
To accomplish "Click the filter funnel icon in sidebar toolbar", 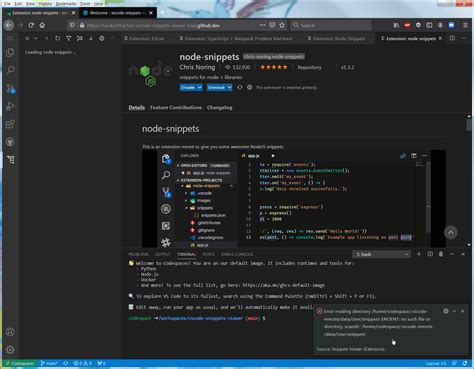I will tap(68, 38).
